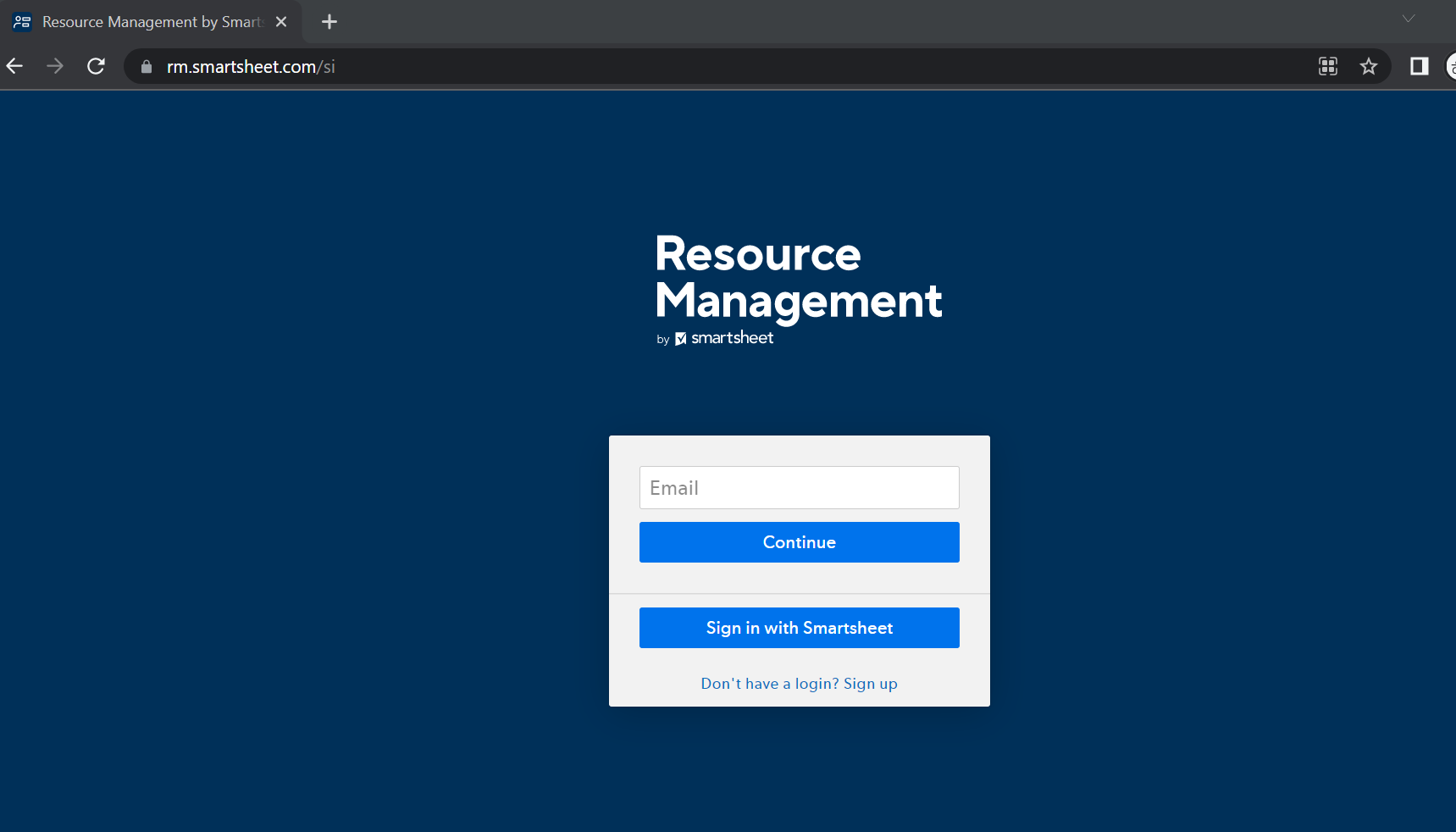
Task: Open the grid icon in the address bar
Action: click(x=1327, y=66)
